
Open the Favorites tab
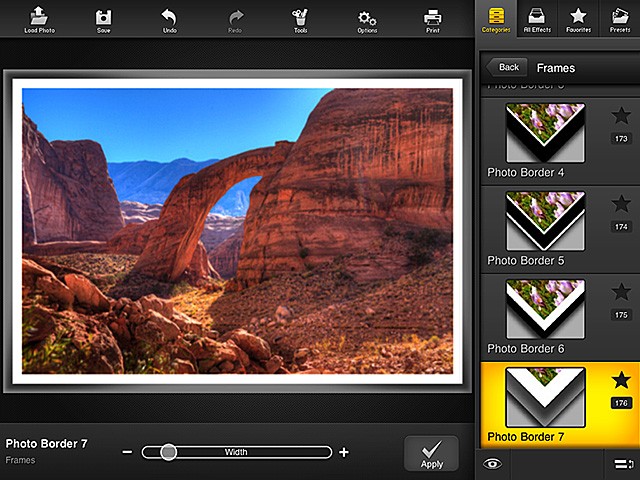pos(578,18)
